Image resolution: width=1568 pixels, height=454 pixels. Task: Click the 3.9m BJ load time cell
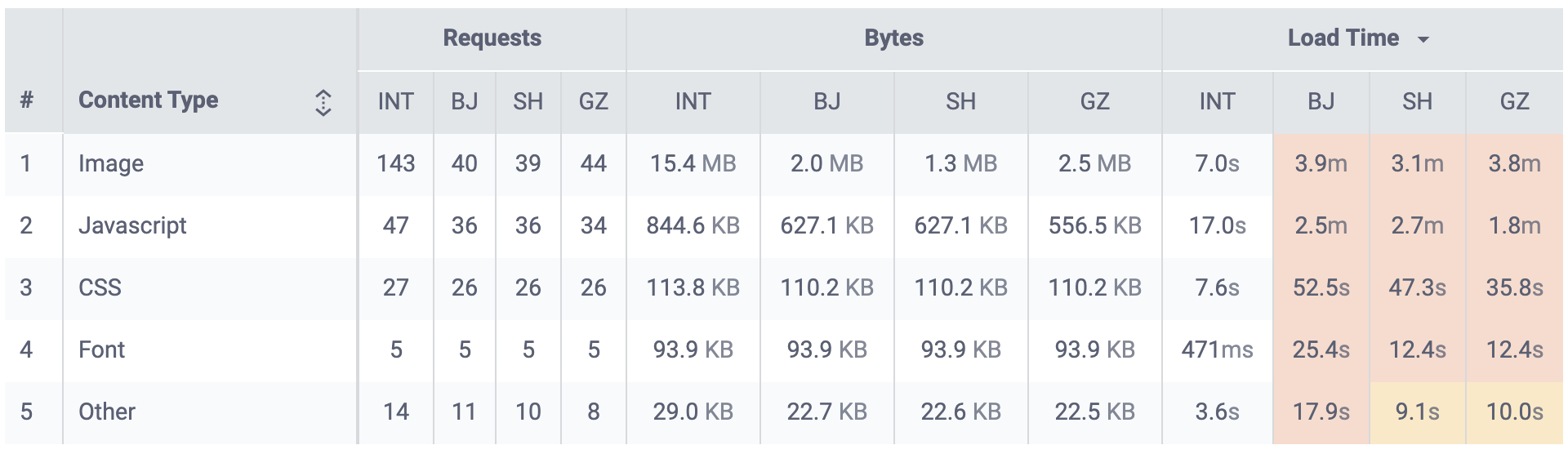(1321, 164)
